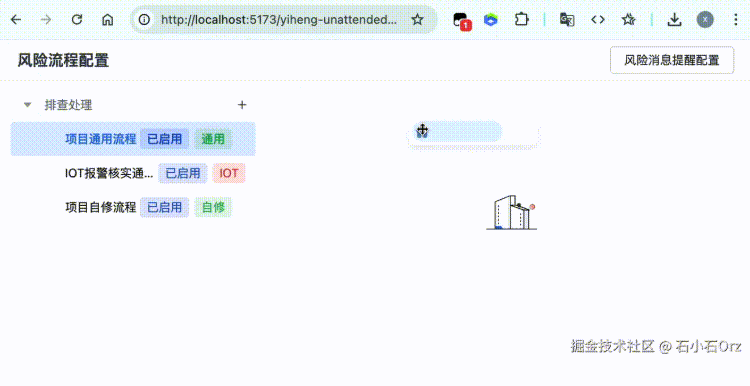Add a new flow under 排查处理
Screen dimensions: 750x386
(x=242, y=105)
